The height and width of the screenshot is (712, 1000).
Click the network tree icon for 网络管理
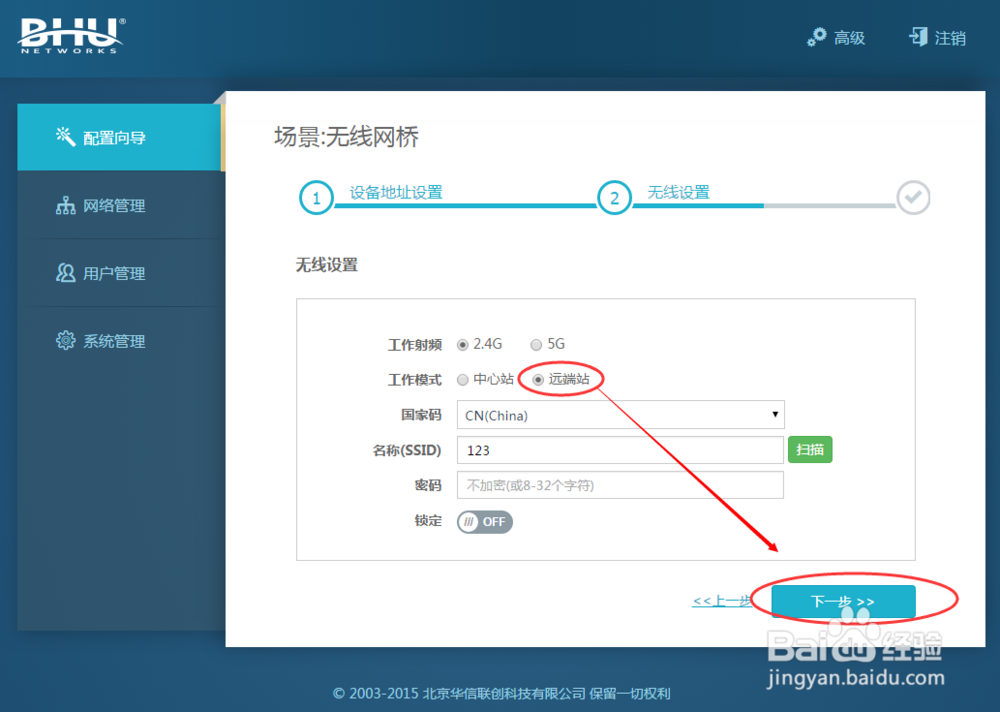pos(65,205)
